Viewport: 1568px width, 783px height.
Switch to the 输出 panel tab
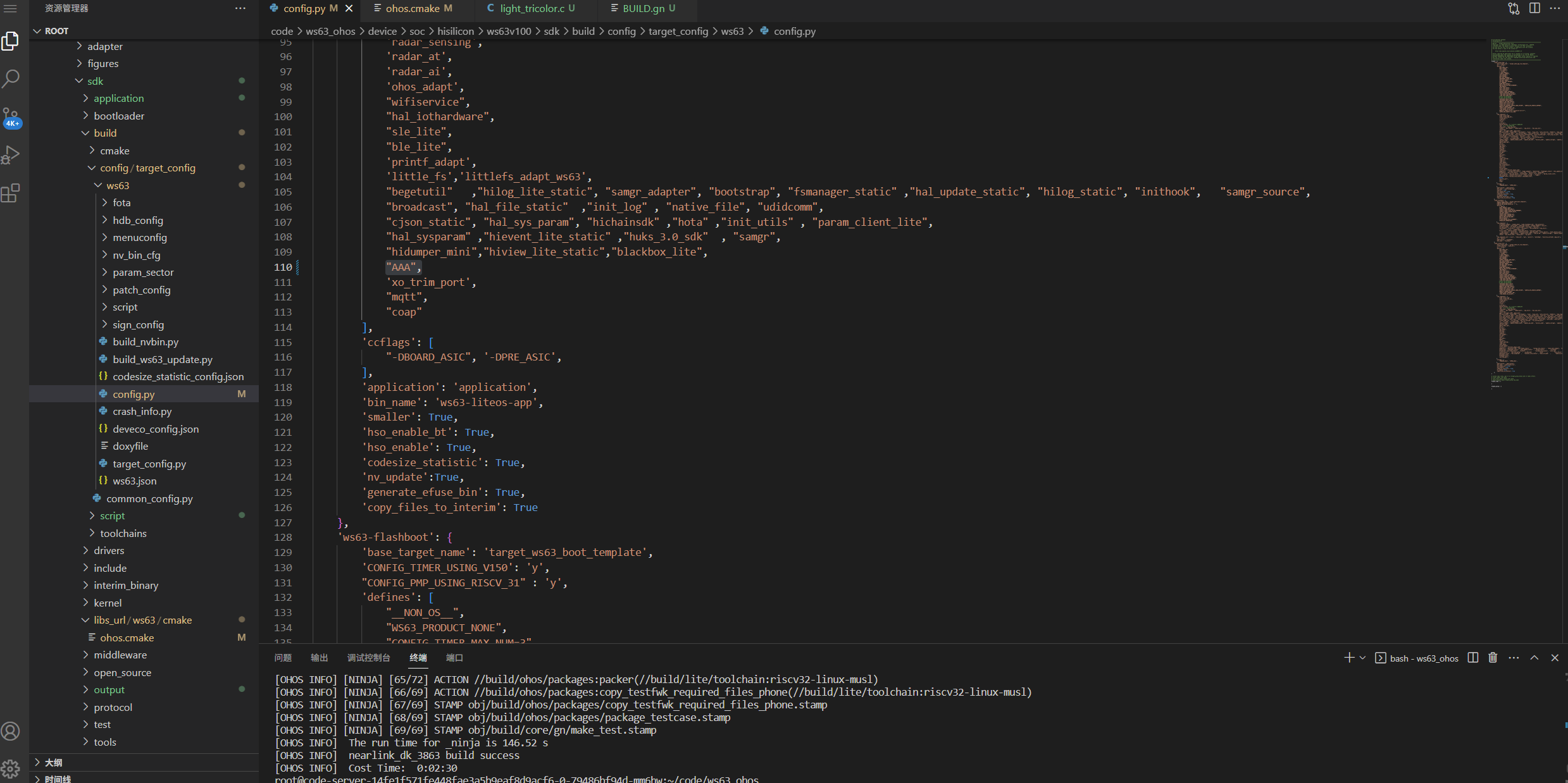click(320, 658)
